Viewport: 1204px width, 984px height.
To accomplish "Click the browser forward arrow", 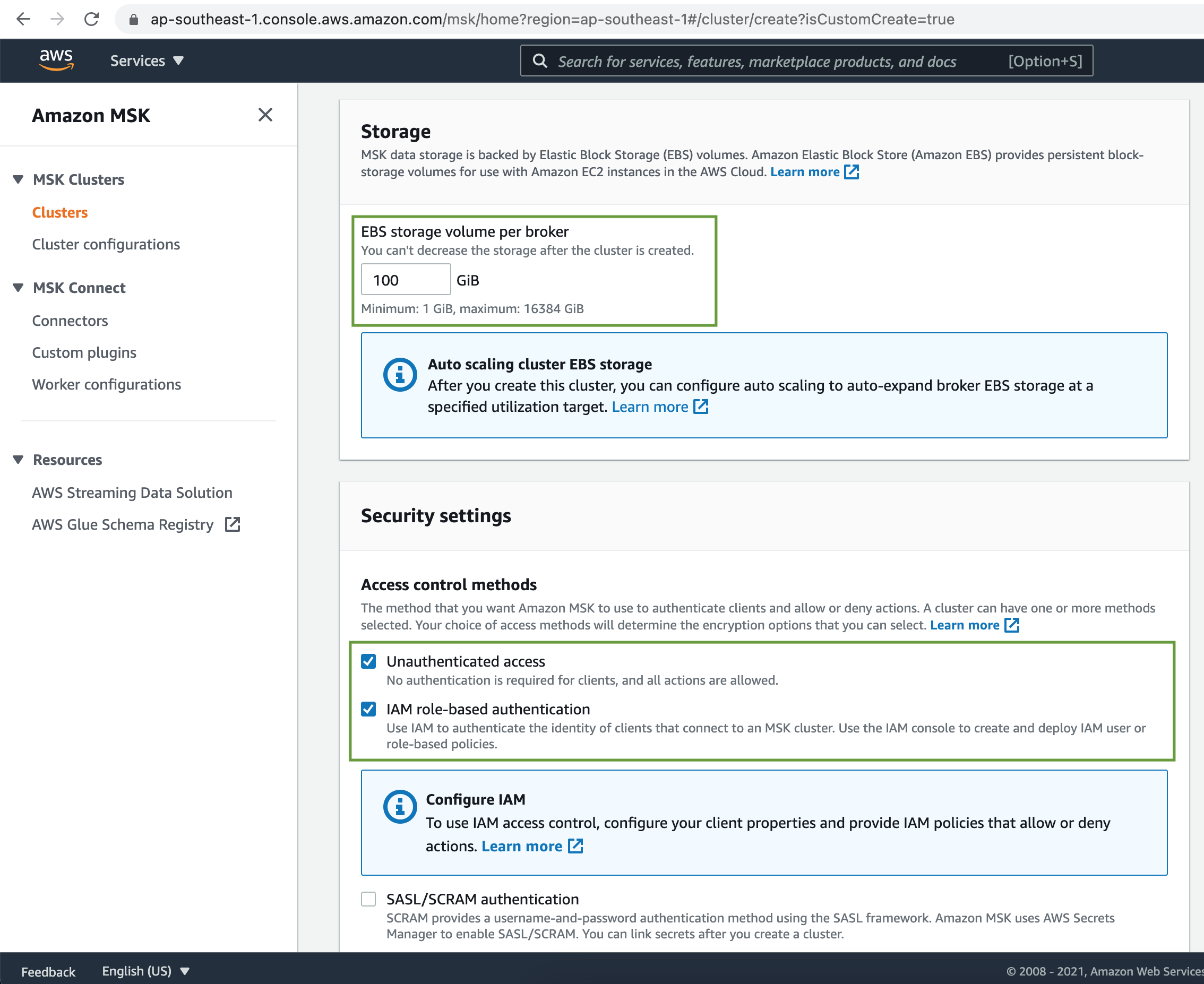I will [x=57, y=19].
